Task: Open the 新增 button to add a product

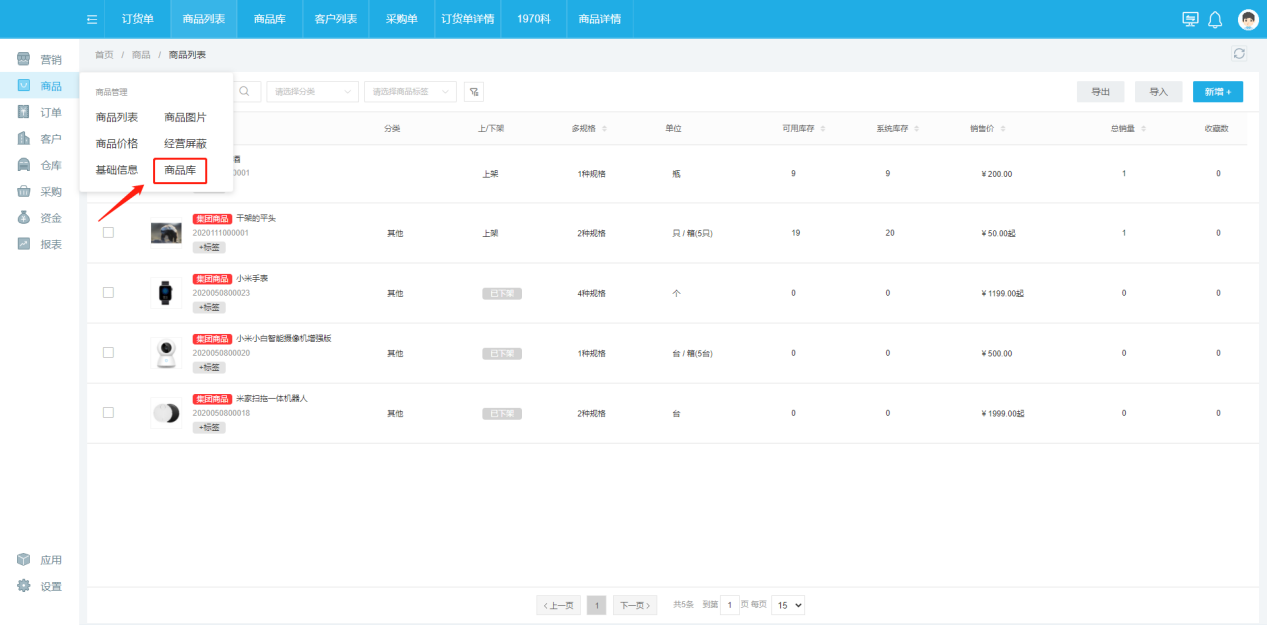Action: coord(1218,91)
